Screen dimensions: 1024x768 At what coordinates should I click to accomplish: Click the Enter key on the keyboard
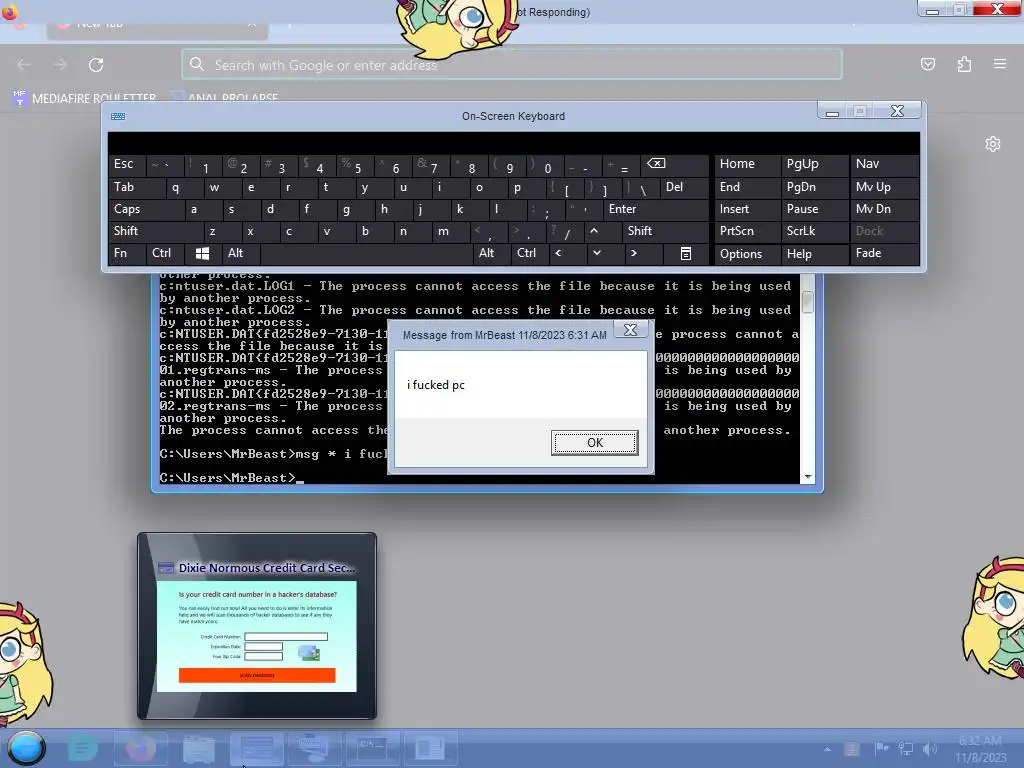click(x=656, y=209)
